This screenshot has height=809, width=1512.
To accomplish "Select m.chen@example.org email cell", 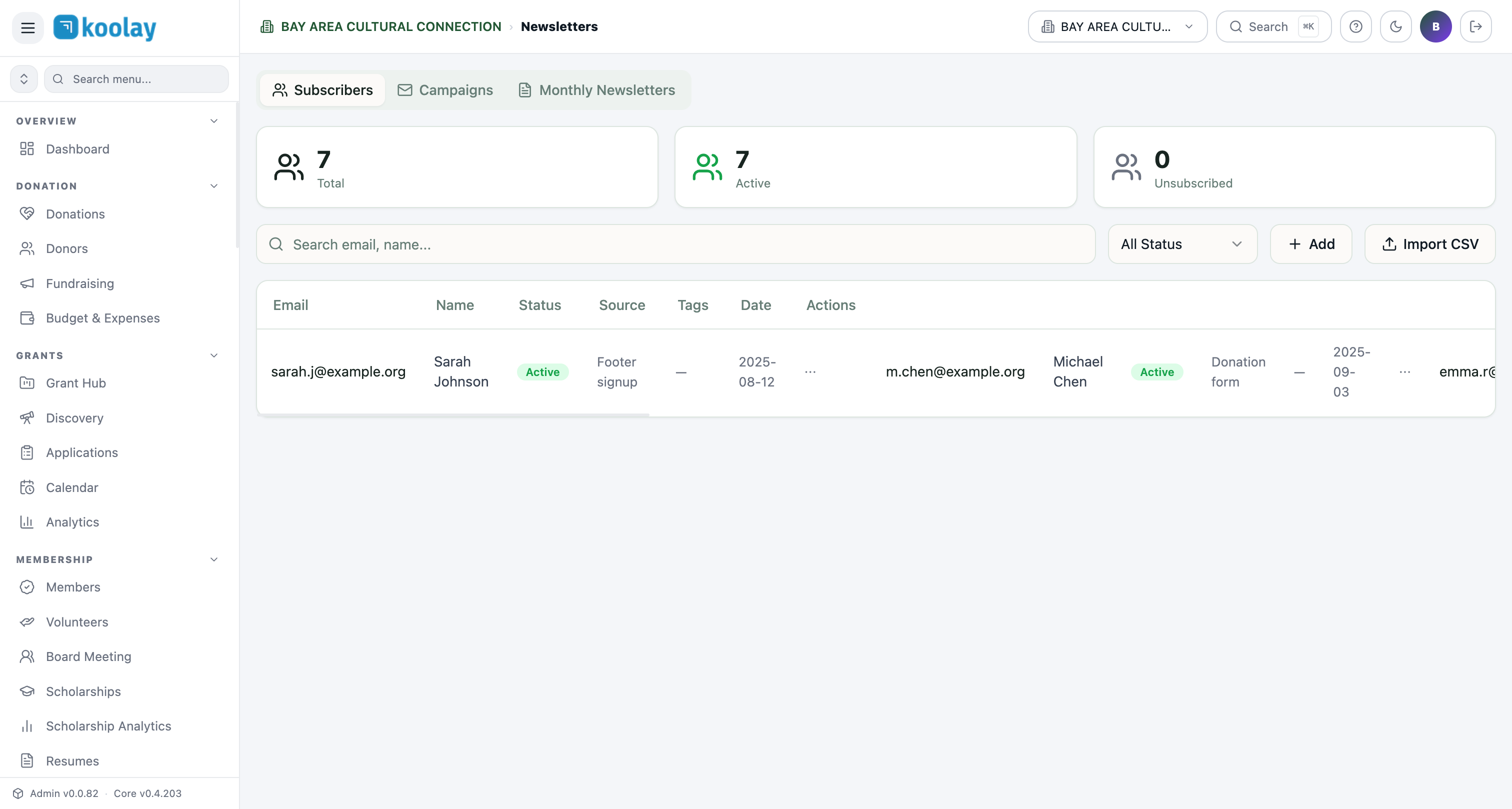I will 955,372.
